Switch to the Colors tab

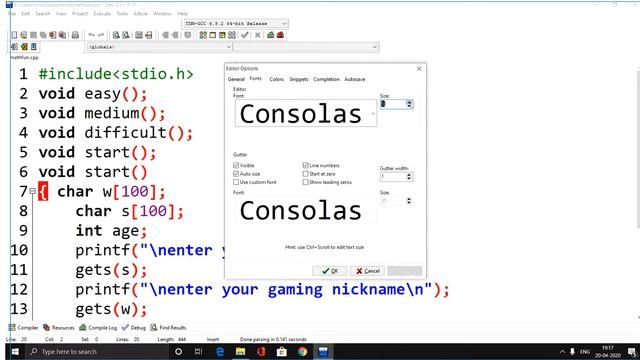click(276, 79)
